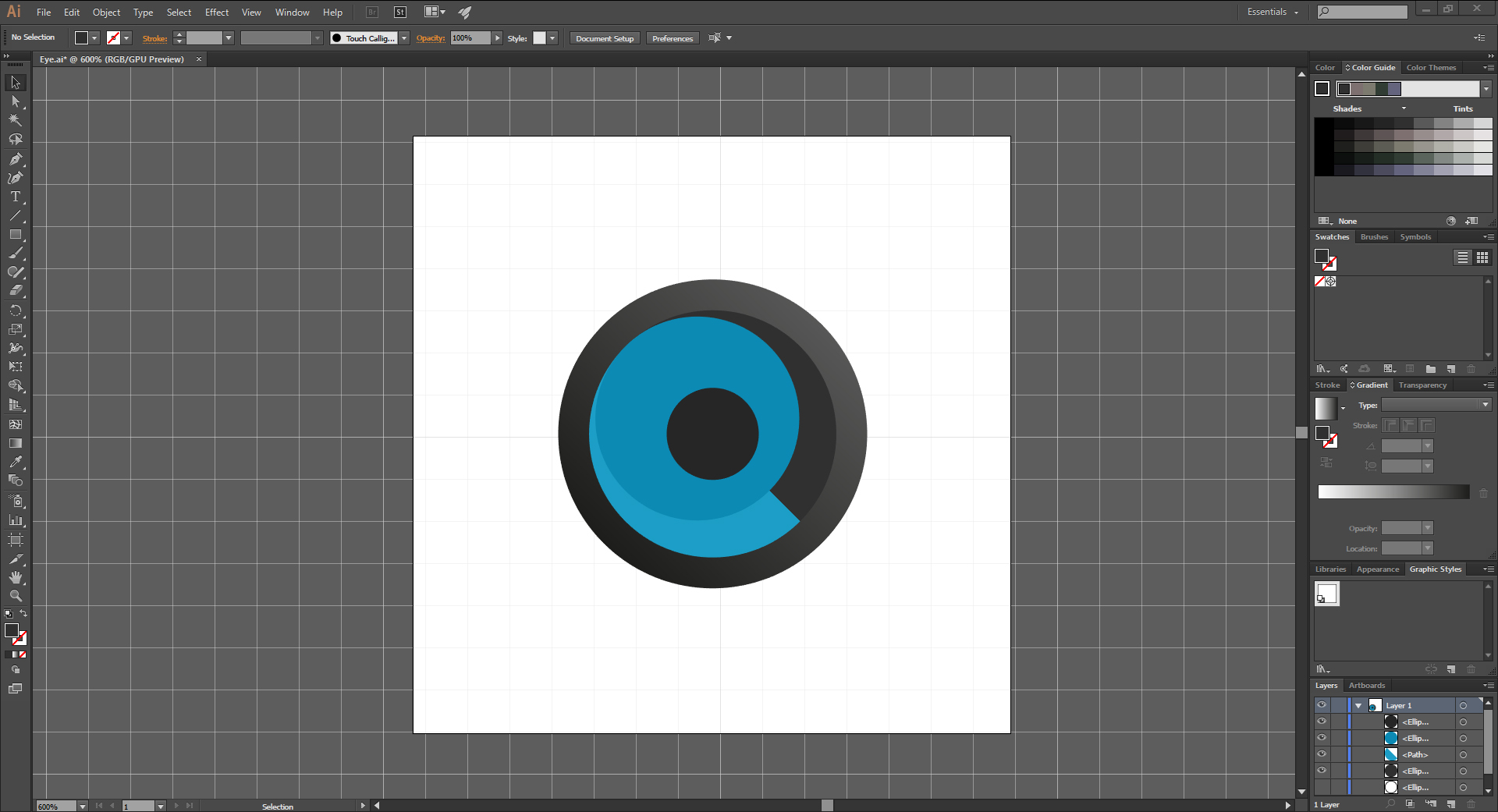1498x812 pixels.
Task: Switch to the Artboards tab
Action: (1367, 686)
